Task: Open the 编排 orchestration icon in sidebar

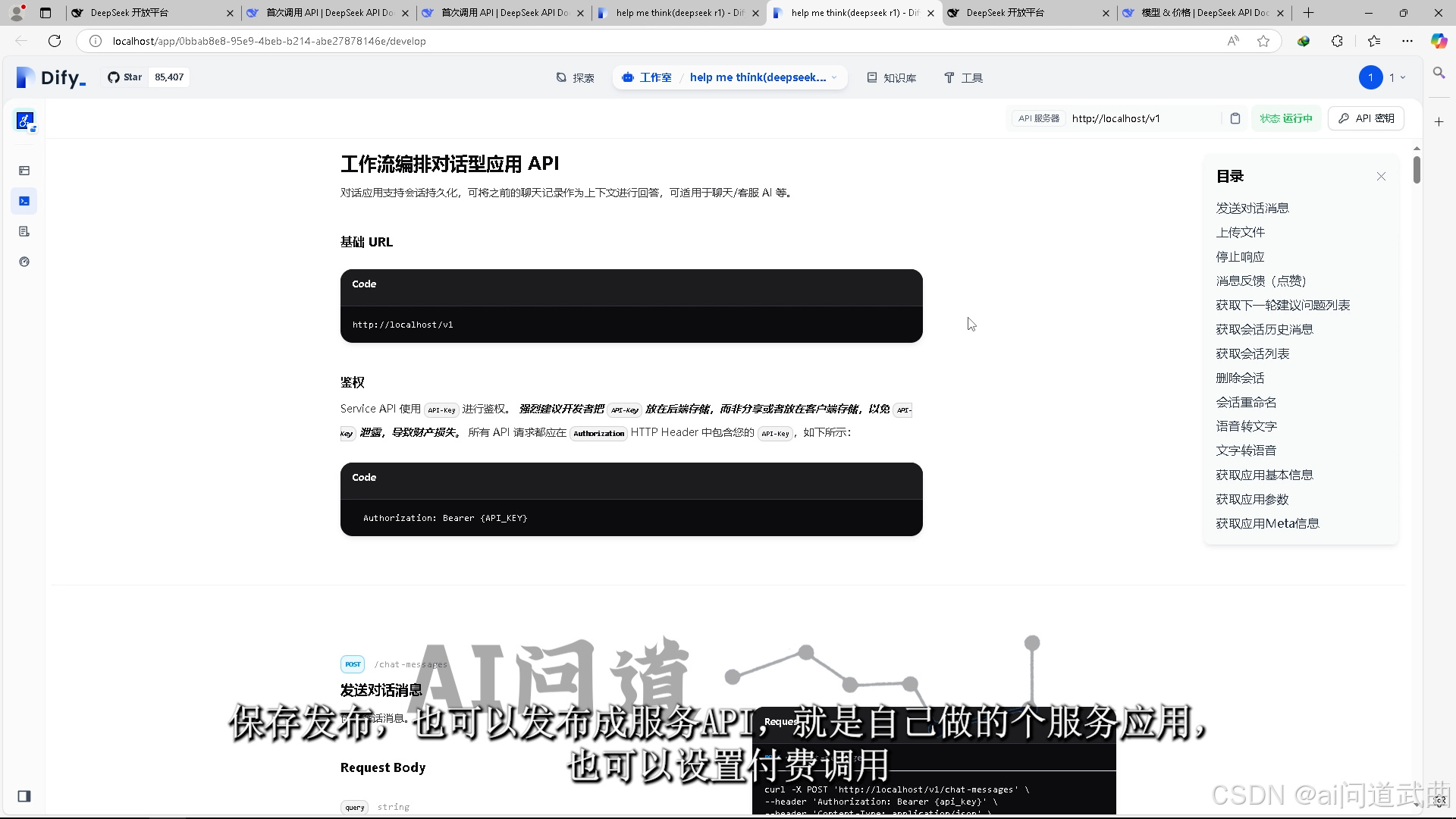Action: [24, 171]
